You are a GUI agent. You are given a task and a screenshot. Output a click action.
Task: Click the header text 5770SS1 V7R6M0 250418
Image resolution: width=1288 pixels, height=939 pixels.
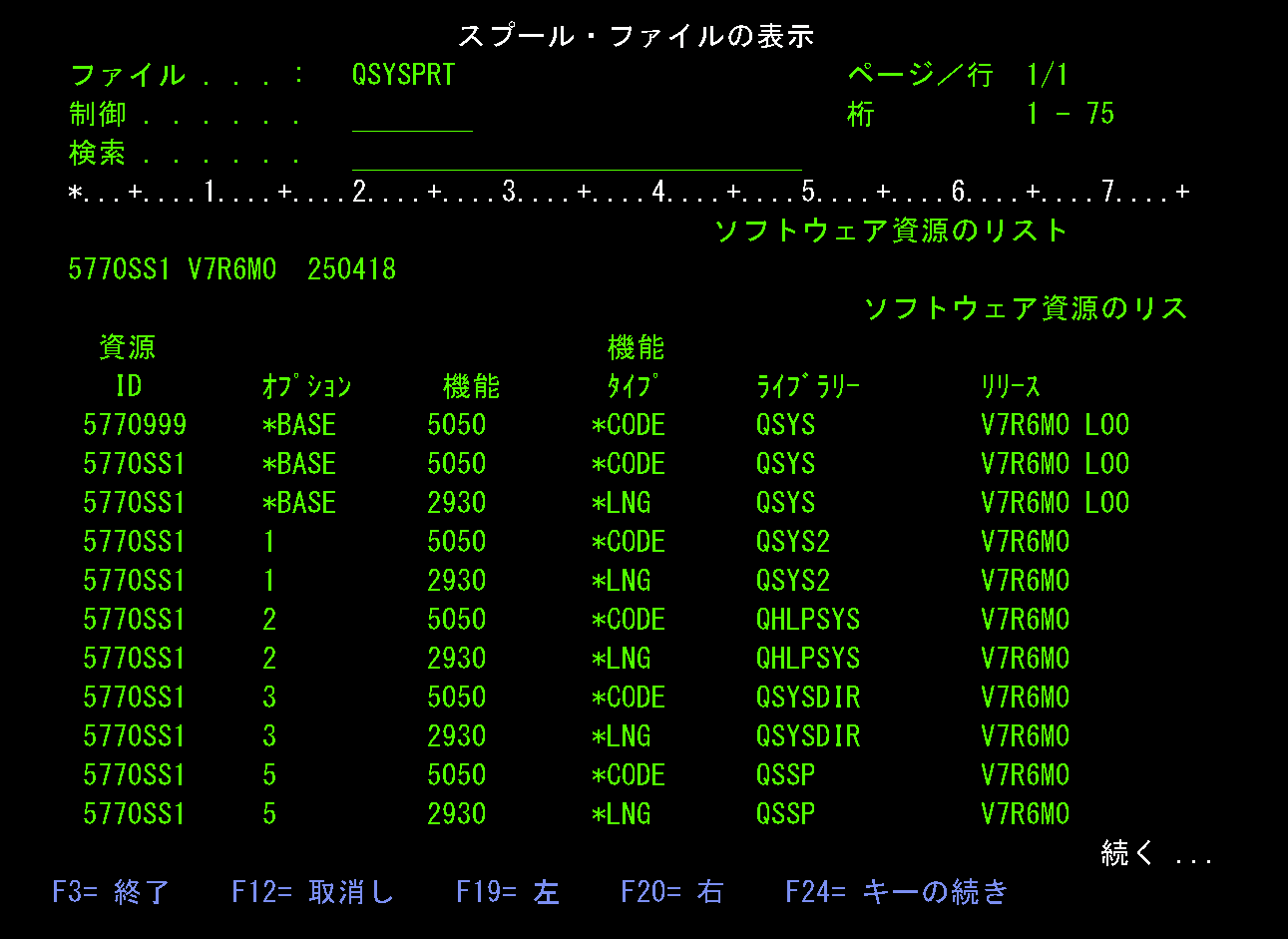pyautogui.click(x=232, y=269)
